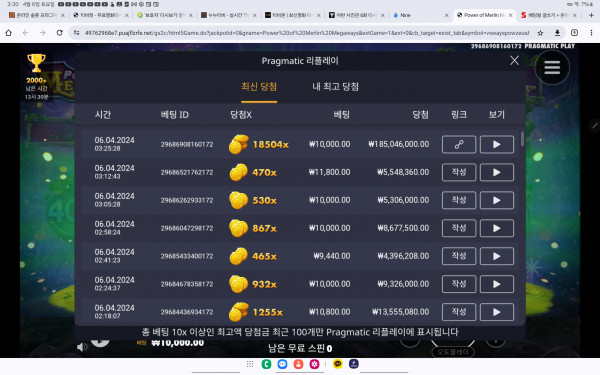Click 작성 button for 1255x win
Image resolution: width=600 pixels, height=375 pixels.
pos(459,312)
